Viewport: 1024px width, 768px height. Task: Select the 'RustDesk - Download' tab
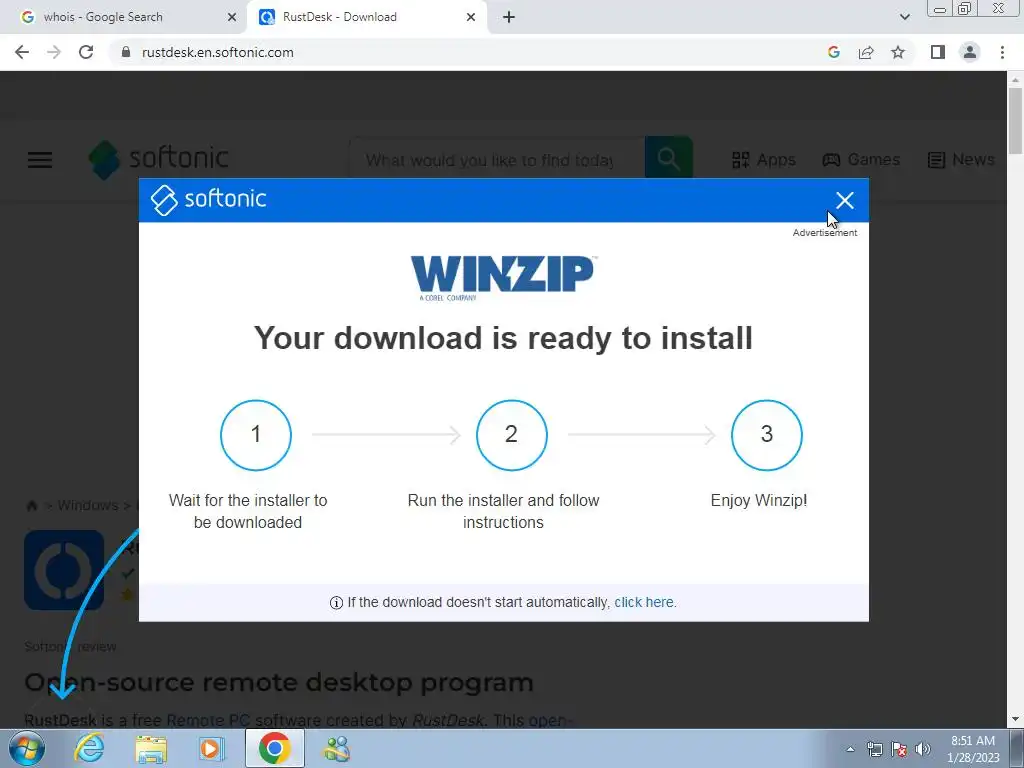click(x=340, y=17)
